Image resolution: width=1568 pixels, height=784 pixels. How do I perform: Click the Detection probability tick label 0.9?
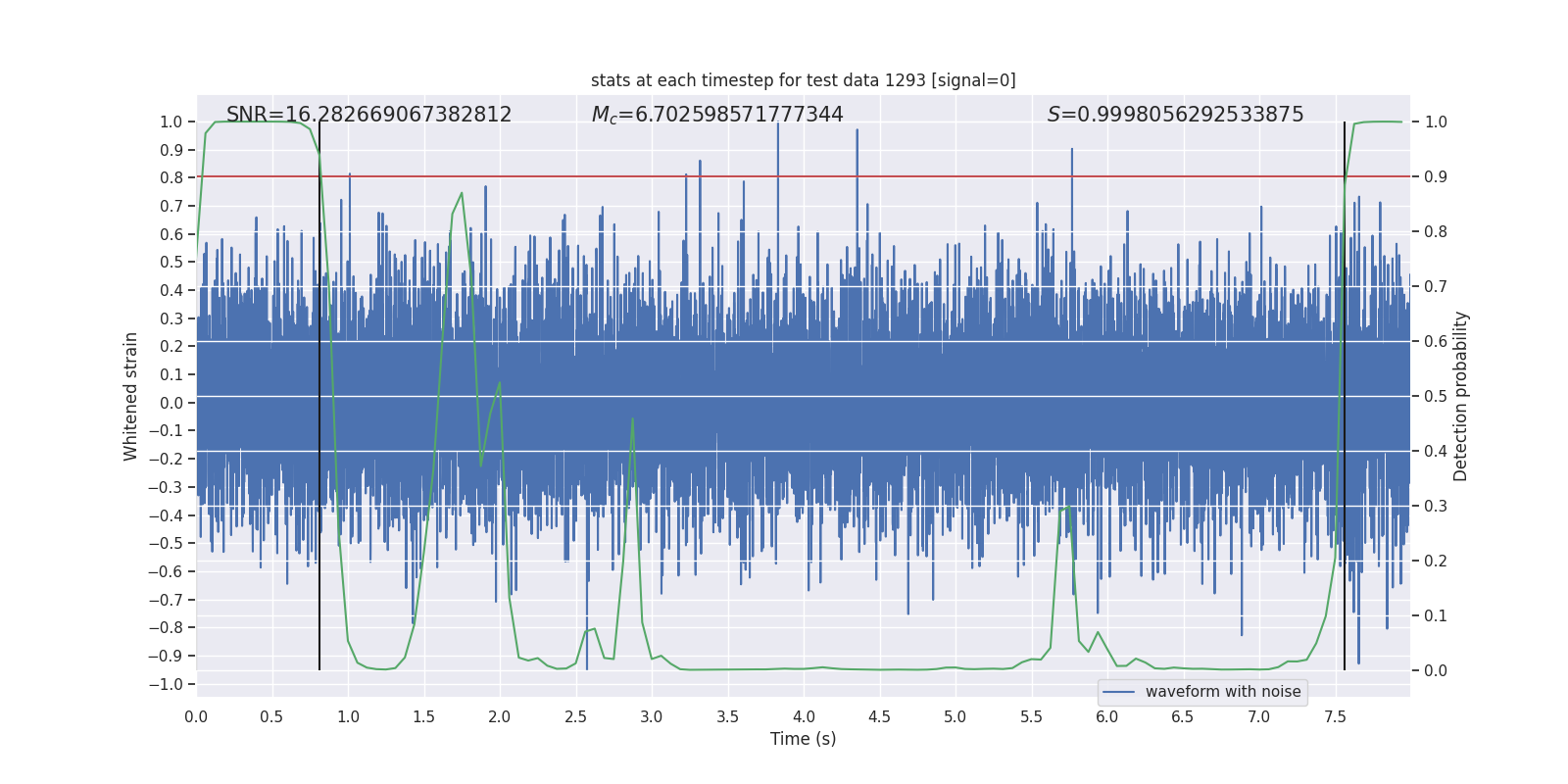[1436, 176]
